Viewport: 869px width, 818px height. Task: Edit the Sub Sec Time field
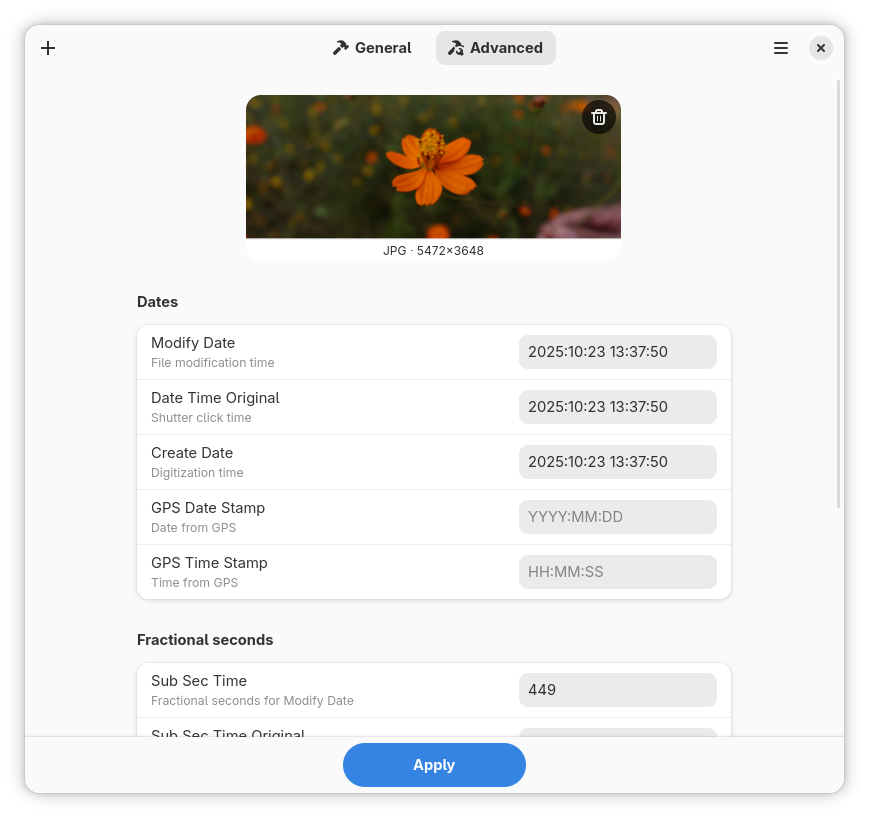click(617, 690)
